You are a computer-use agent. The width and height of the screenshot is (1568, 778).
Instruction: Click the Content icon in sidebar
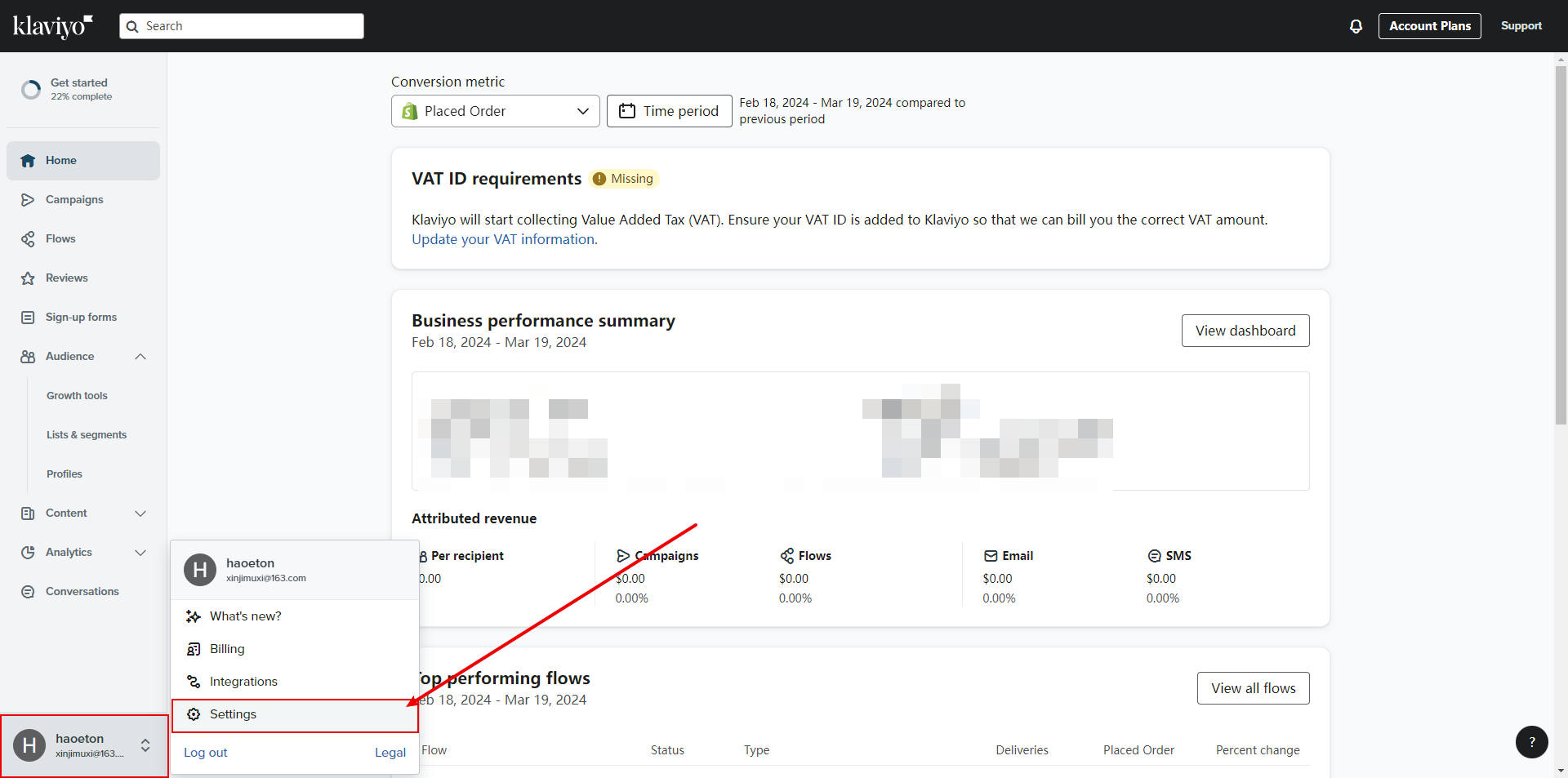point(28,513)
